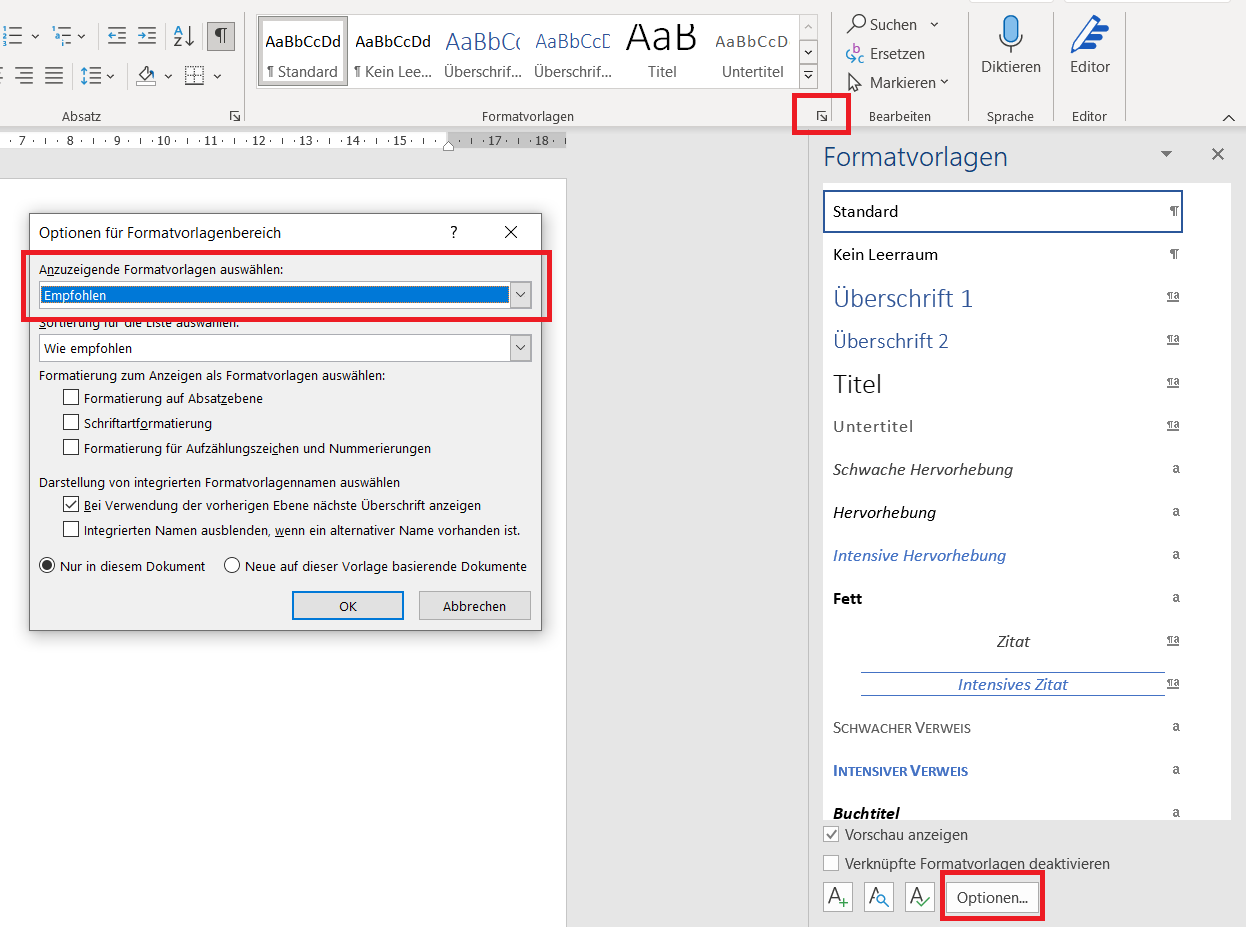The height and width of the screenshot is (927, 1246).
Task: Click the Optionen... button
Action: pos(992,898)
